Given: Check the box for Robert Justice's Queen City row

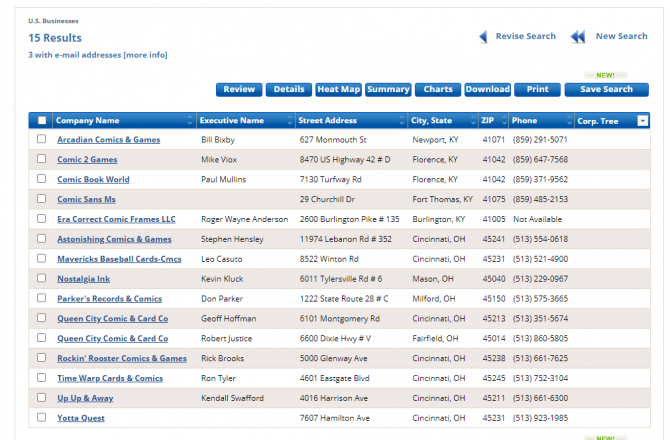Looking at the screenshot, I should (41, 337).
